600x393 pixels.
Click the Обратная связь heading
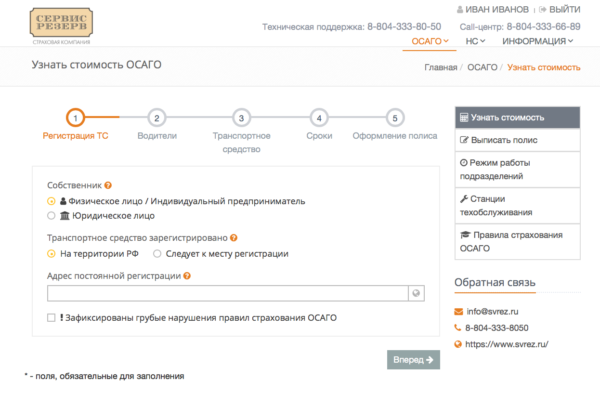pyautogui.click(x=495, y=282)
